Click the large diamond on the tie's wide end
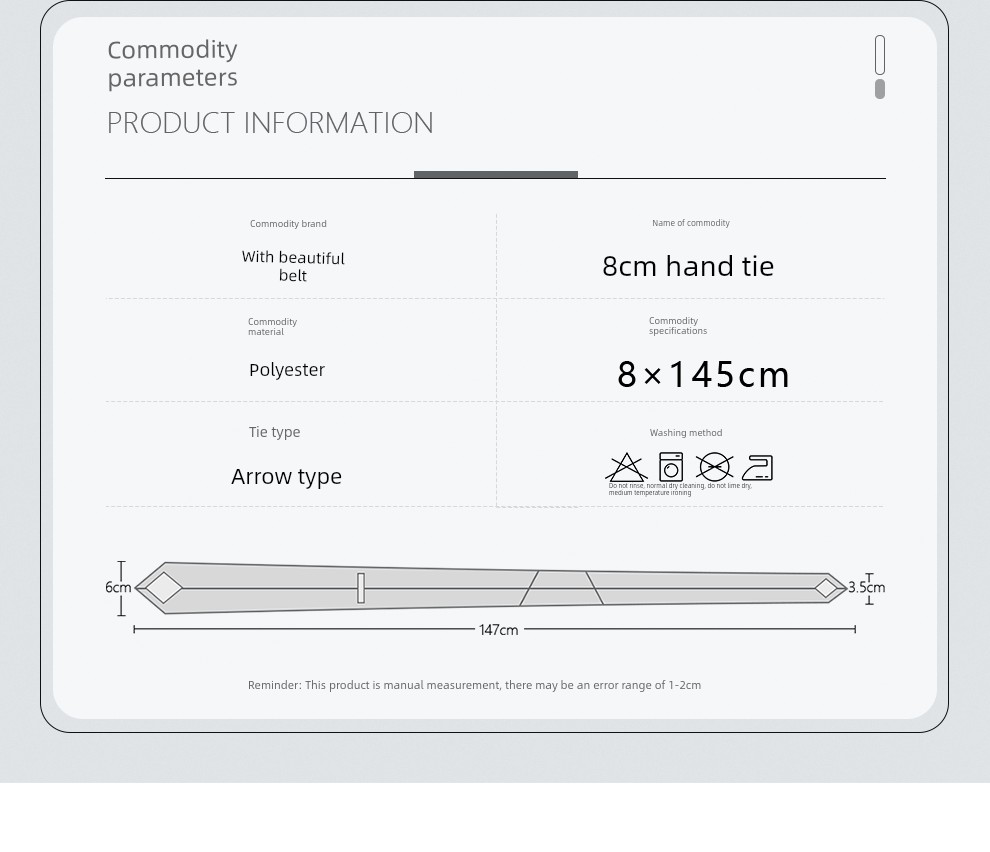The width and height of the screenshot is (990, 852). point(164,588)
